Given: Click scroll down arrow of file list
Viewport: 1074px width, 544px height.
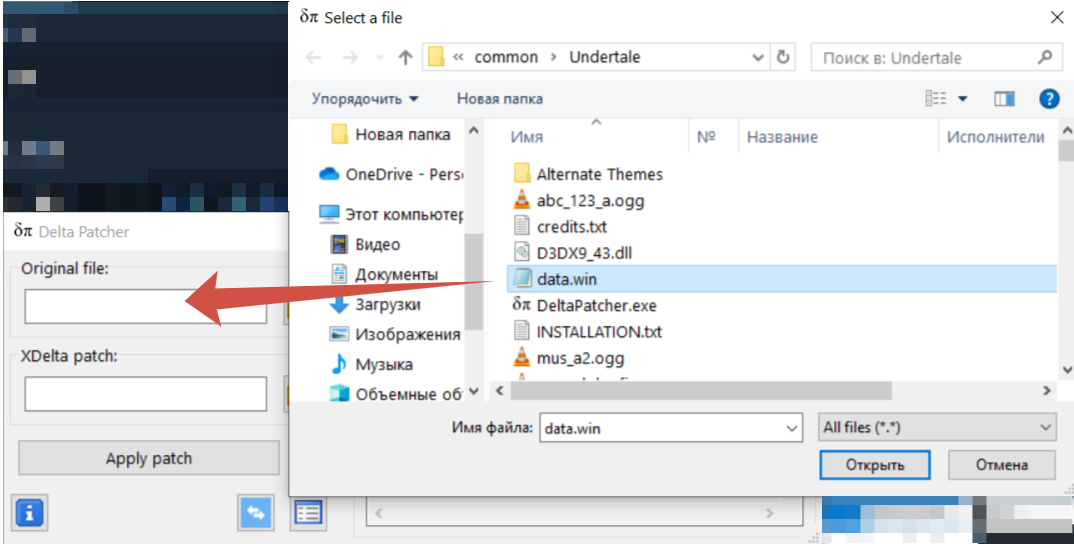Looking at the screenshot, I should 1065,369.
